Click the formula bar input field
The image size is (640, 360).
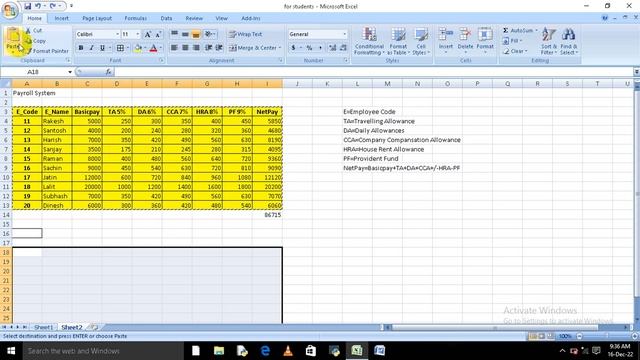(373, 72)
